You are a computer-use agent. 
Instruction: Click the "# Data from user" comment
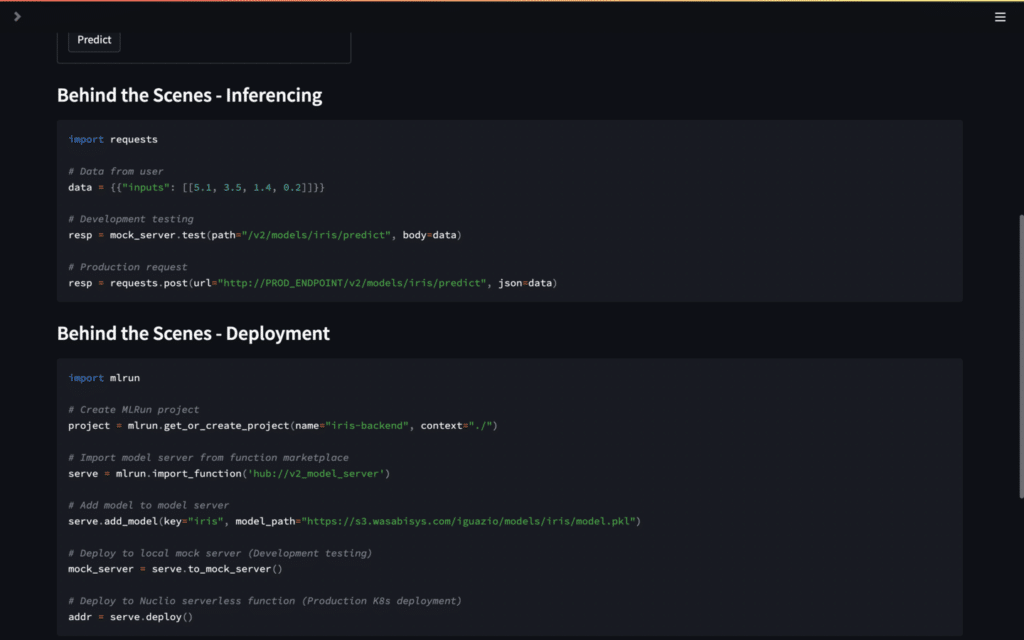(116, 171)
